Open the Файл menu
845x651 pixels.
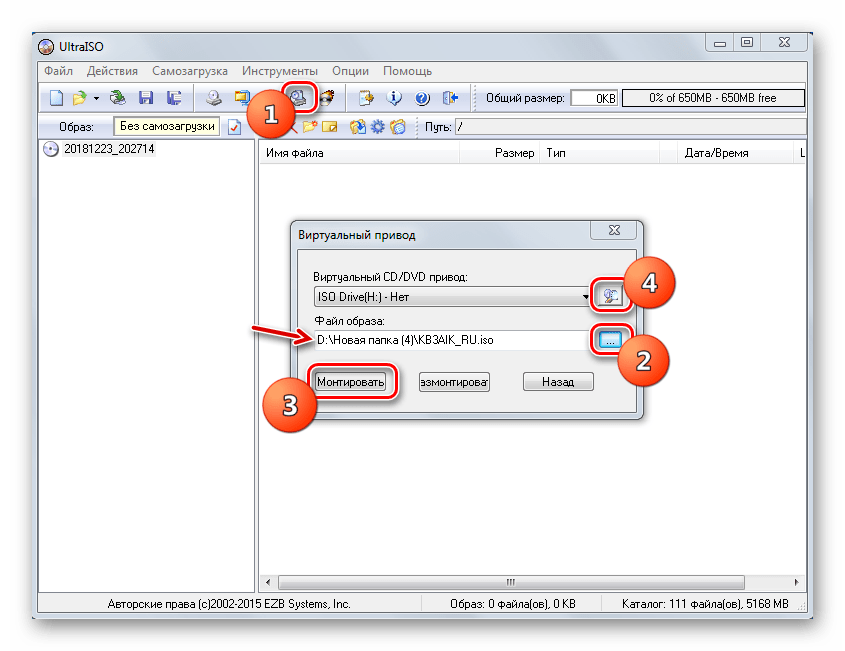click(58, 71)
